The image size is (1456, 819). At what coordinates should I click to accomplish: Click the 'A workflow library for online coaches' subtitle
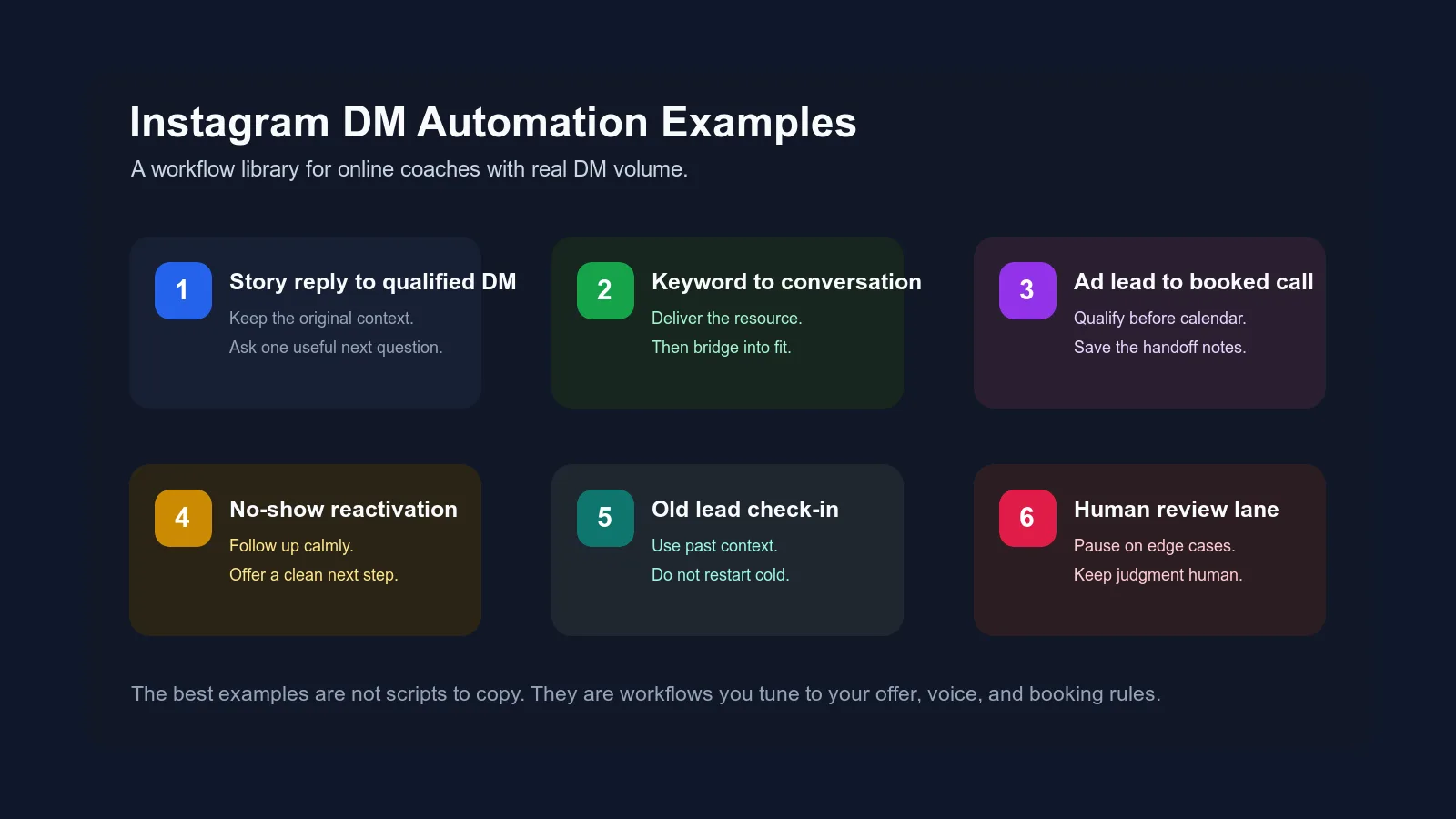[x=409, y=169]
